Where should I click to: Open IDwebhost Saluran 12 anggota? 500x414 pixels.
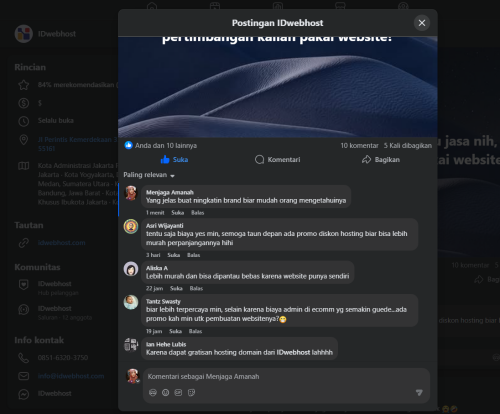click(65, 313)
